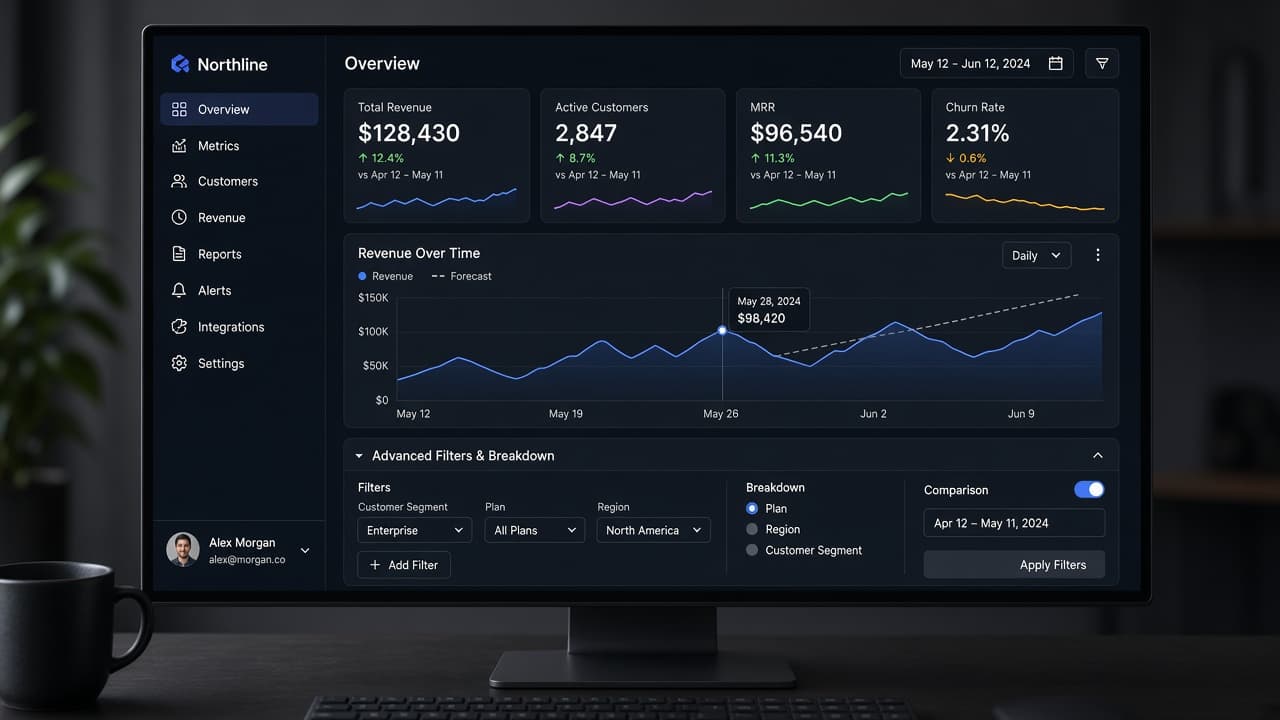Open the North America region dropdown
The height and width of the screenshot is (720, 1280).
pyautogui.click(x=654, y=530)
